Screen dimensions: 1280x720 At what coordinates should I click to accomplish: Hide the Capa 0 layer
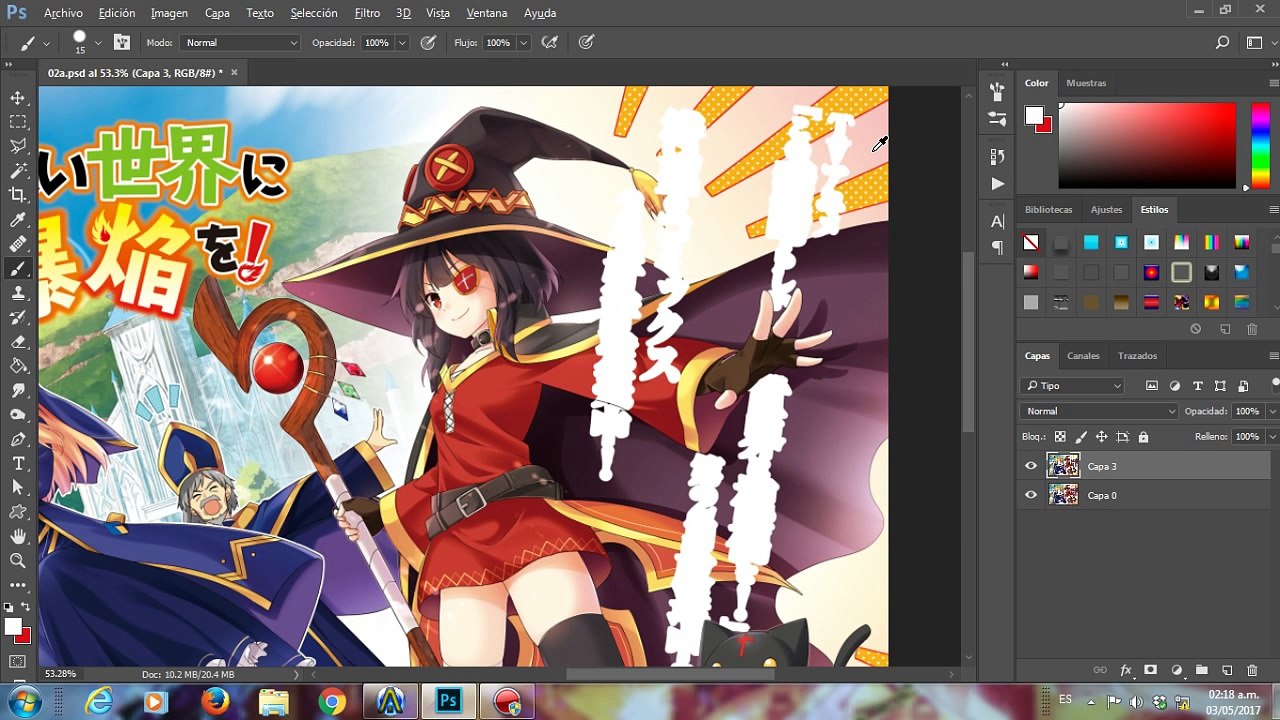click(1031, 495)
